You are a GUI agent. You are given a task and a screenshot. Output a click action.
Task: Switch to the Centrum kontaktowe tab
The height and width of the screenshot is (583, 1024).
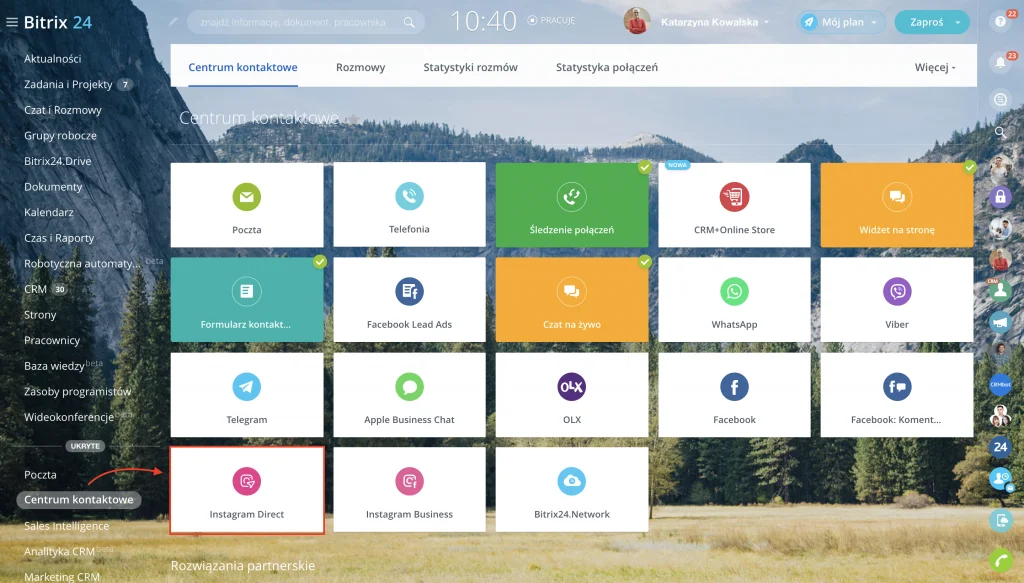(x=243, y=67)
